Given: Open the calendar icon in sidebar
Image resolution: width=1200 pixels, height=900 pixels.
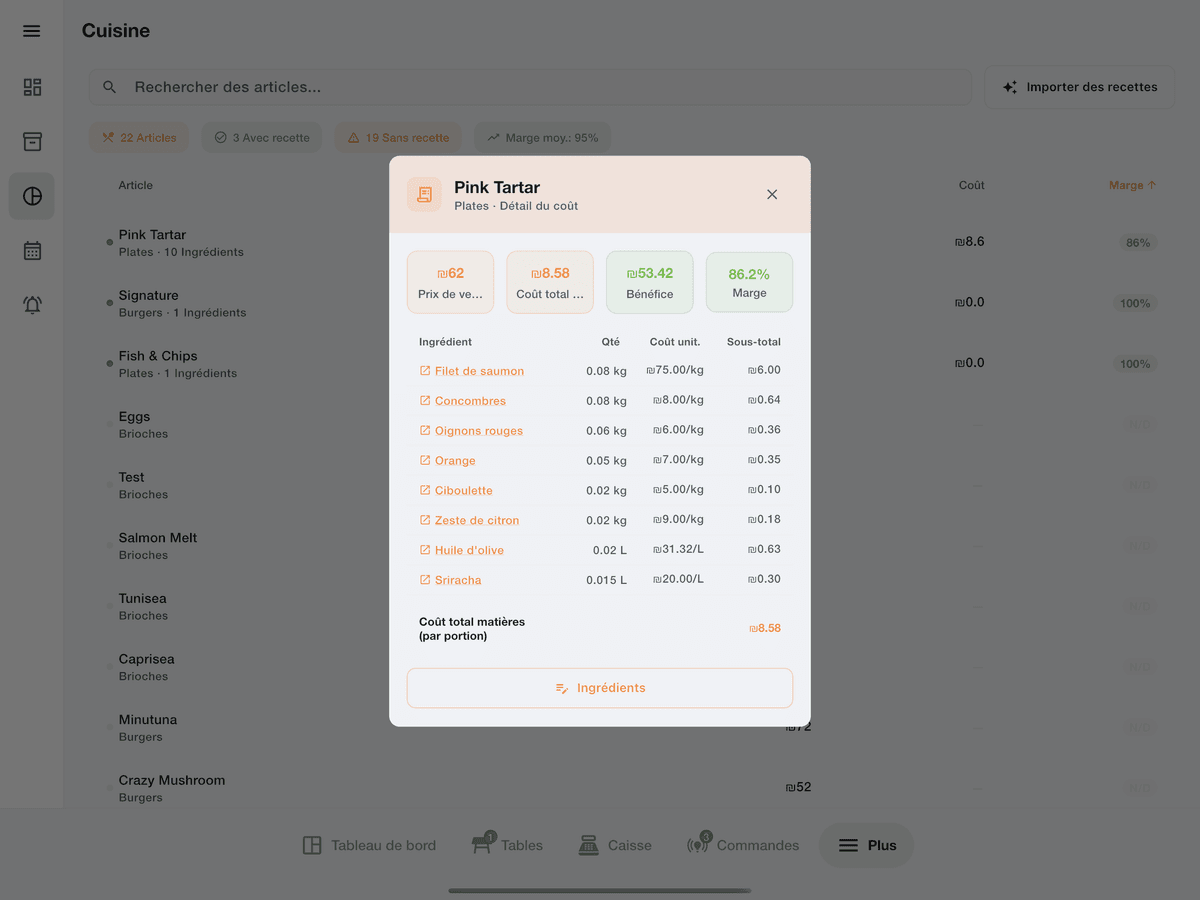Looking at the screenshot, I should 32,250.
